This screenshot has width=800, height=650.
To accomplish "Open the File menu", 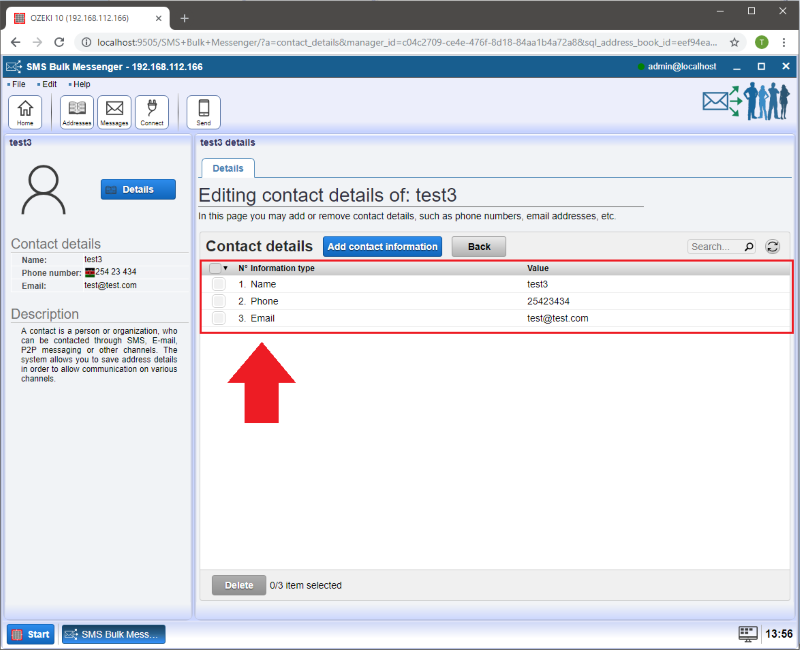I will tap(18, 84).
